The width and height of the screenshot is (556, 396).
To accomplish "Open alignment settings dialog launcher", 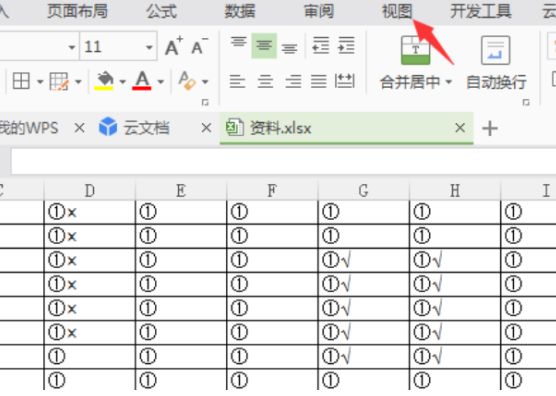I will pyautogui.click(x=526, y=102).
